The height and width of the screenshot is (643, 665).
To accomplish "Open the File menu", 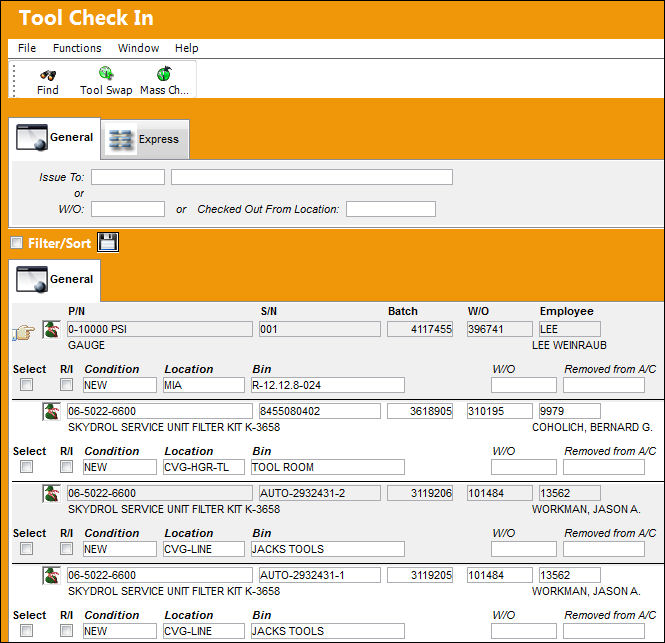I will pyautogui.click(x=27, y=48).
